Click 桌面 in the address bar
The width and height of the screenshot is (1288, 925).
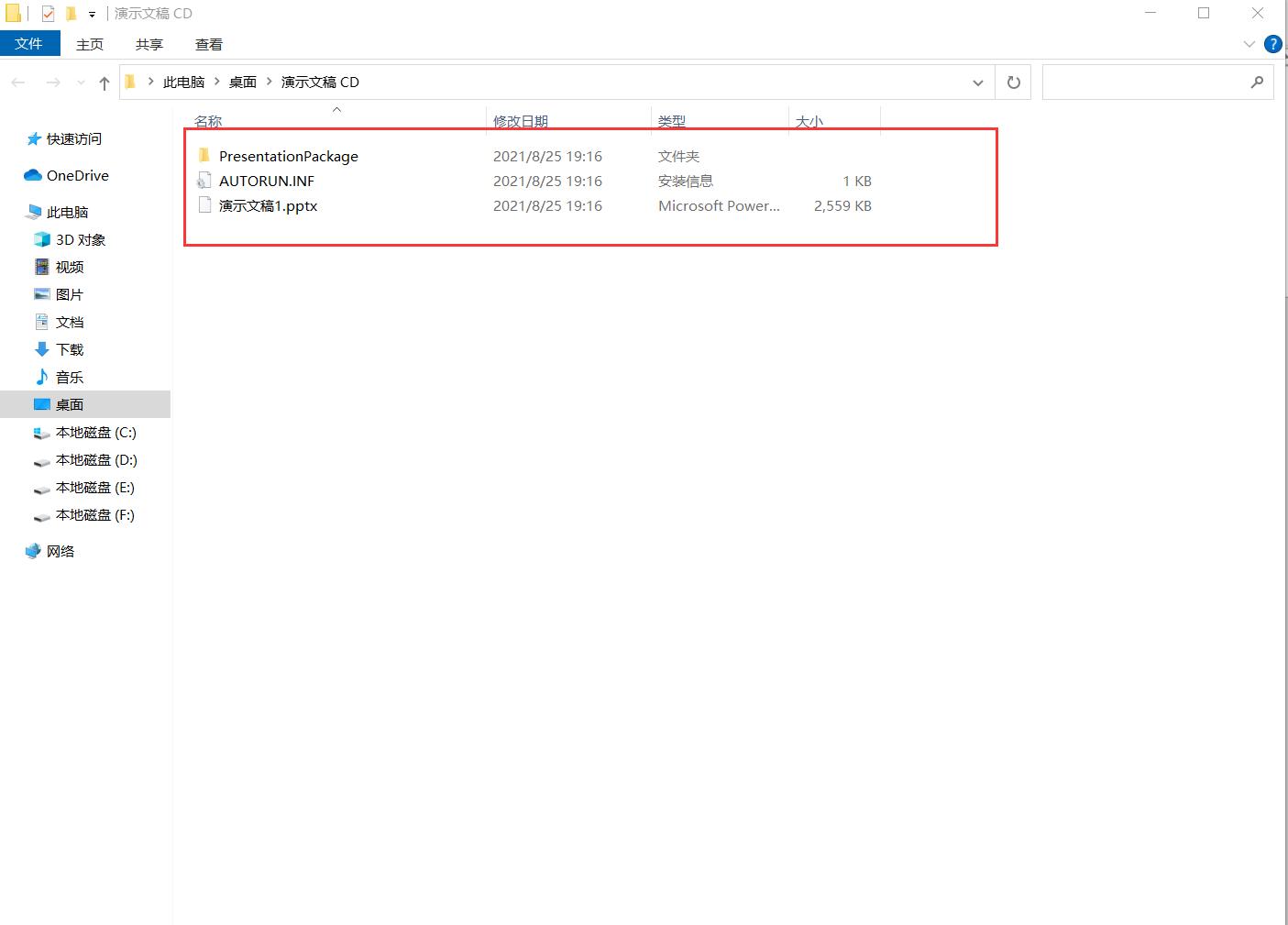click(x=243, y=83)
